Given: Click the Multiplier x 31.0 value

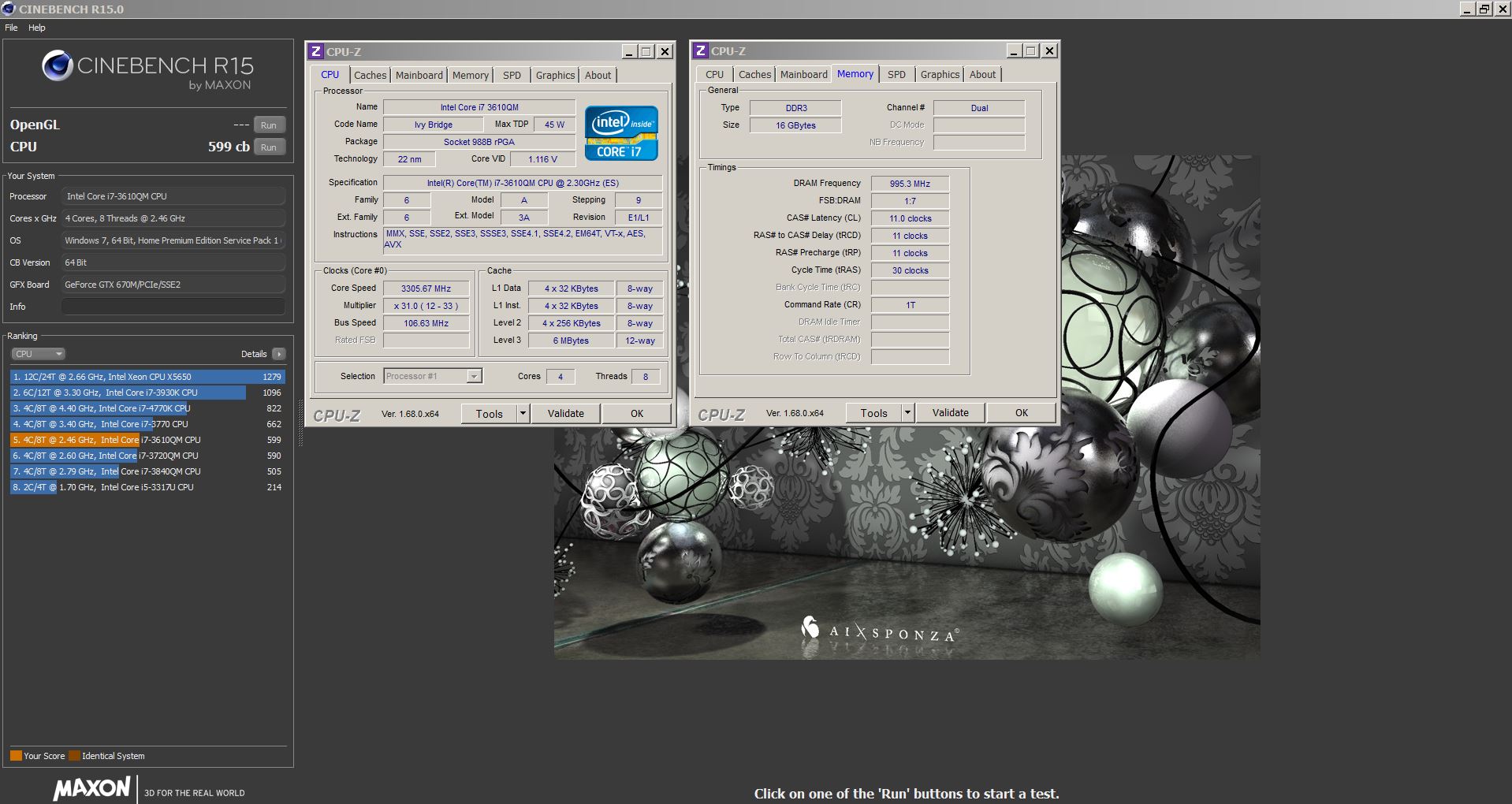Looking at the screenshot, I should pyautogui.click(x=426, y=306).
